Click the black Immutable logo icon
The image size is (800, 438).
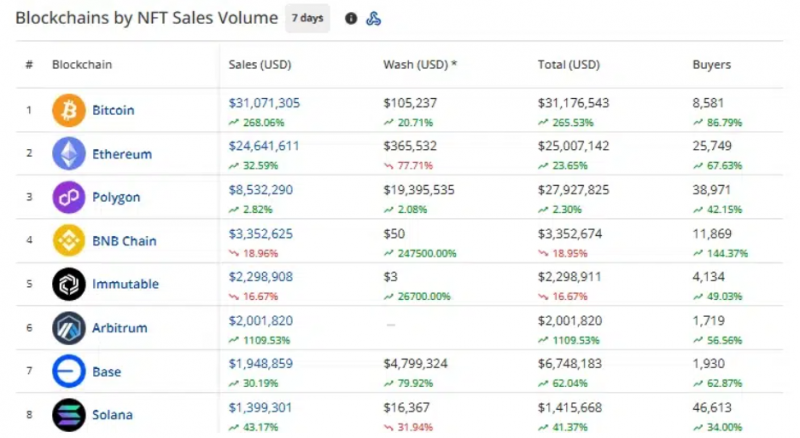point(68,284)
